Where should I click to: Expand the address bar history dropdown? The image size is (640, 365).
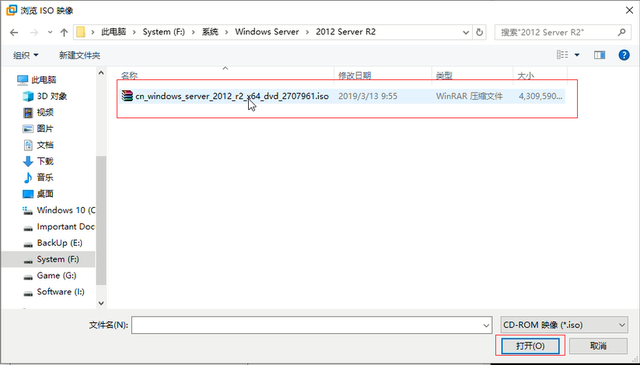[x=466, y=32]
